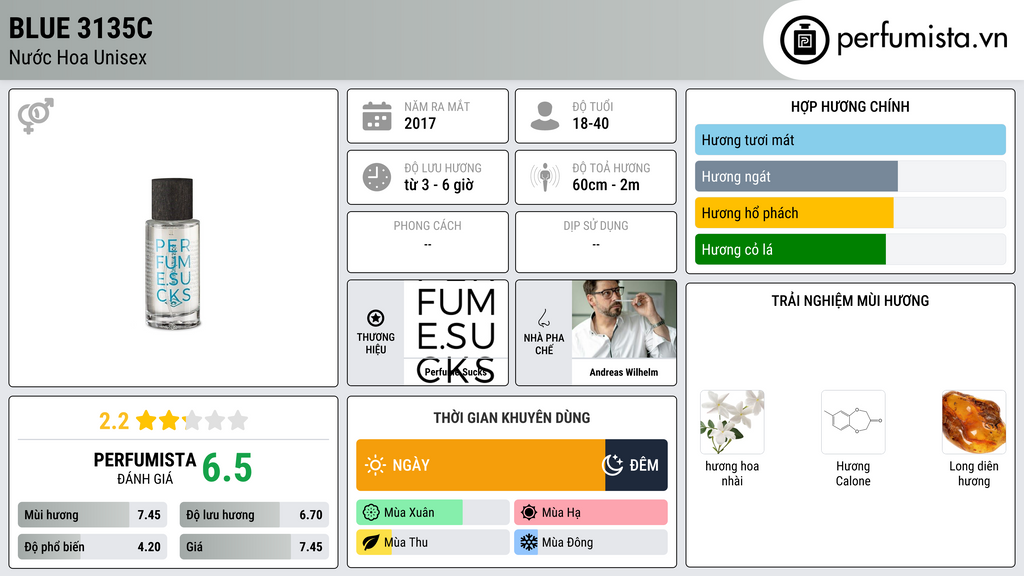Click the Mùa Thu season bar
1024x576 pixels.
433,542
